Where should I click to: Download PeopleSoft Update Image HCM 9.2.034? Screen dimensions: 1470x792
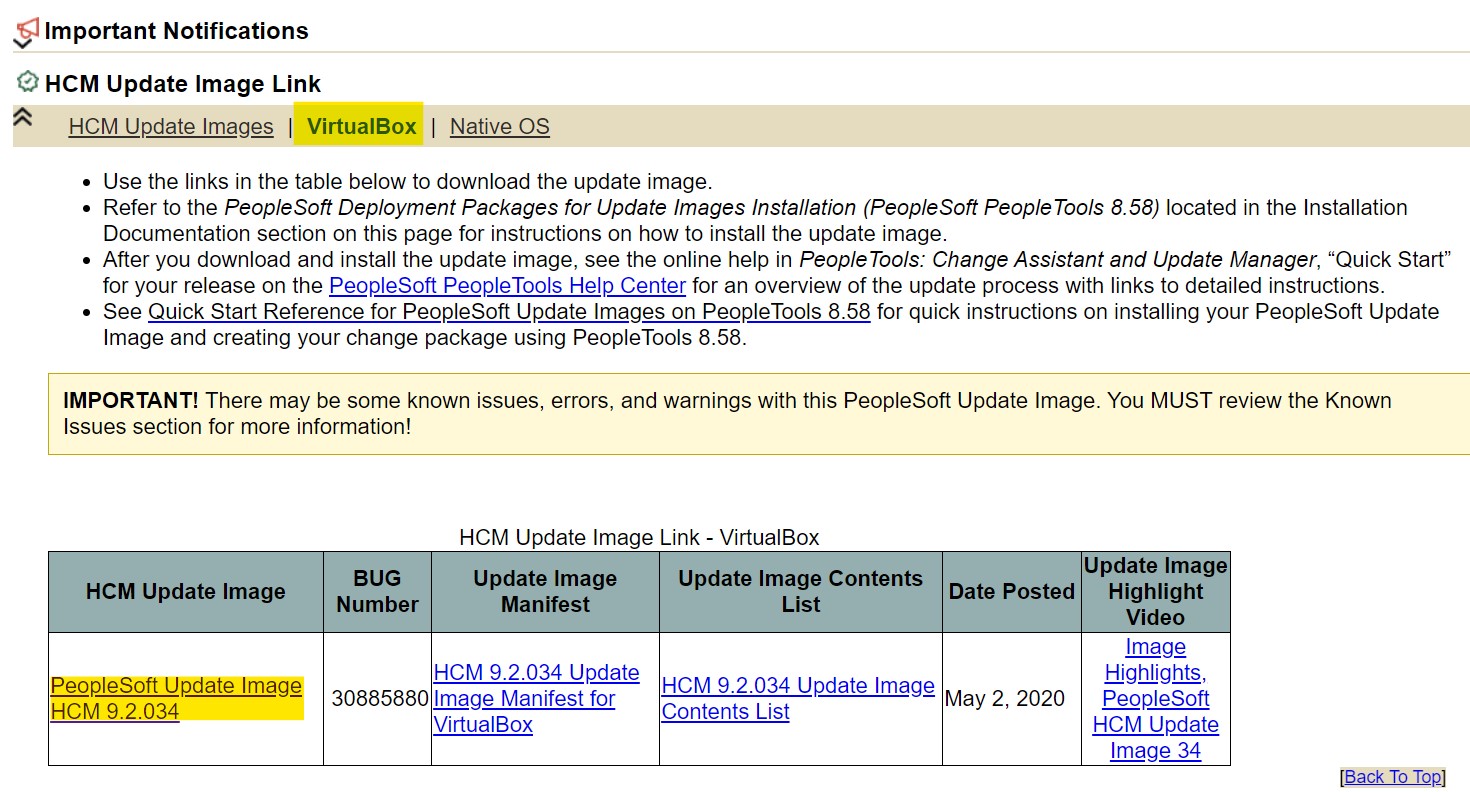(x=176, y=698)
